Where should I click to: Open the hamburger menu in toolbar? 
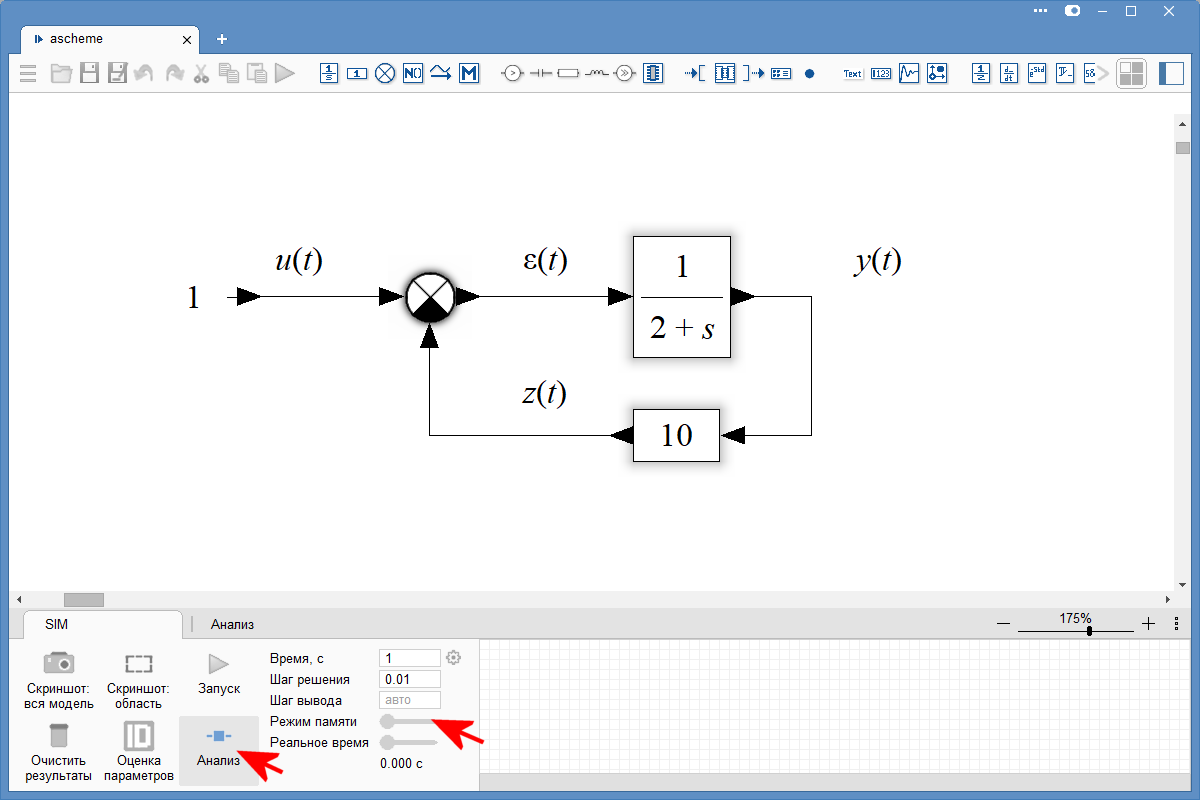[28, 73]
